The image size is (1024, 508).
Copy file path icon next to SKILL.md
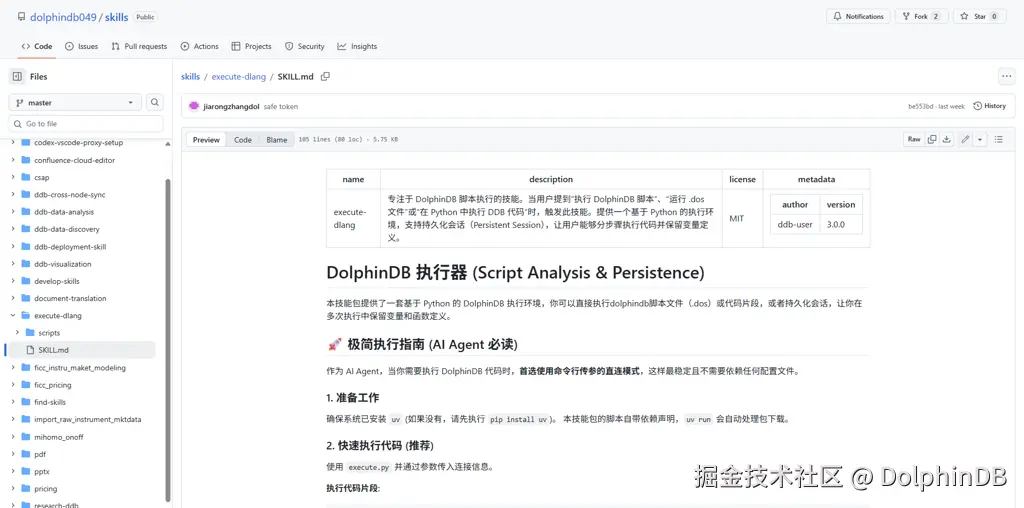click(325, 76)
